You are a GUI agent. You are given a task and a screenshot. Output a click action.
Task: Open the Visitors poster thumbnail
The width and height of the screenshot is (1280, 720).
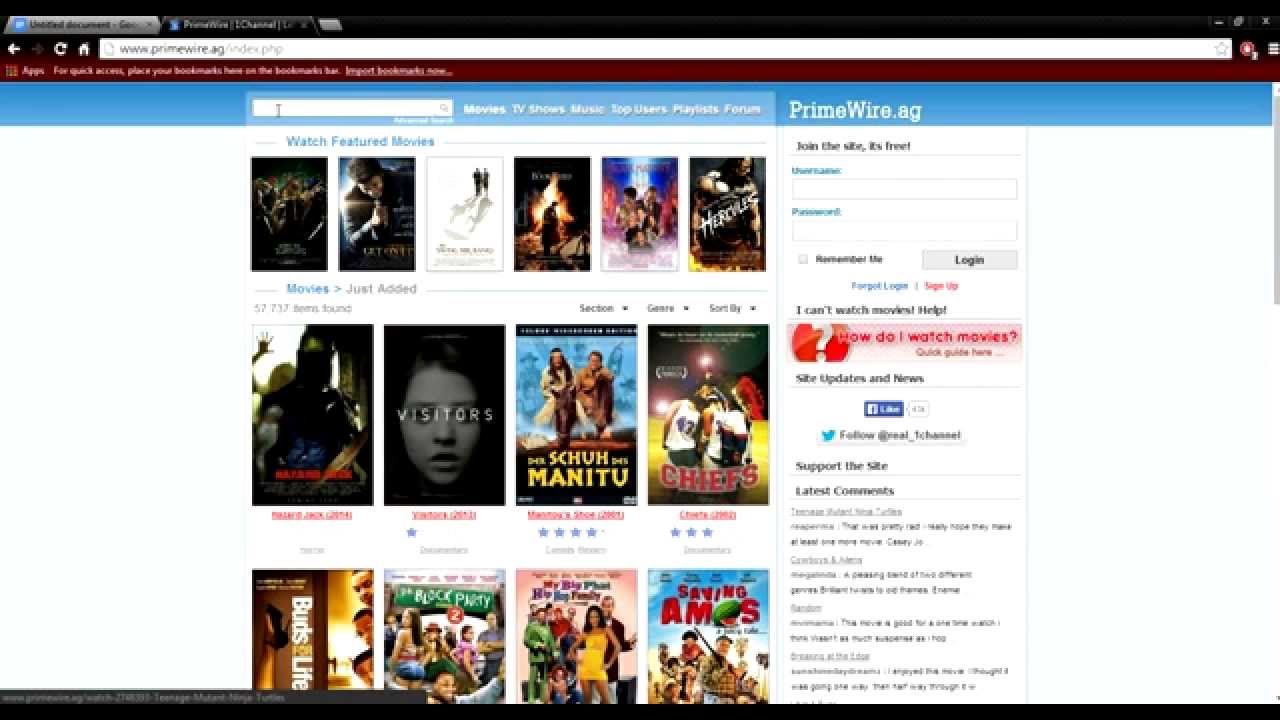[445, 415]
